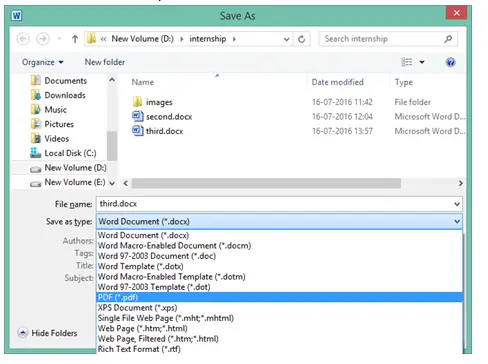This screenshot has height=364, width=488.
Task: Choose Word 97-2003 Template (*.dot)
Action: coord(279,287)
